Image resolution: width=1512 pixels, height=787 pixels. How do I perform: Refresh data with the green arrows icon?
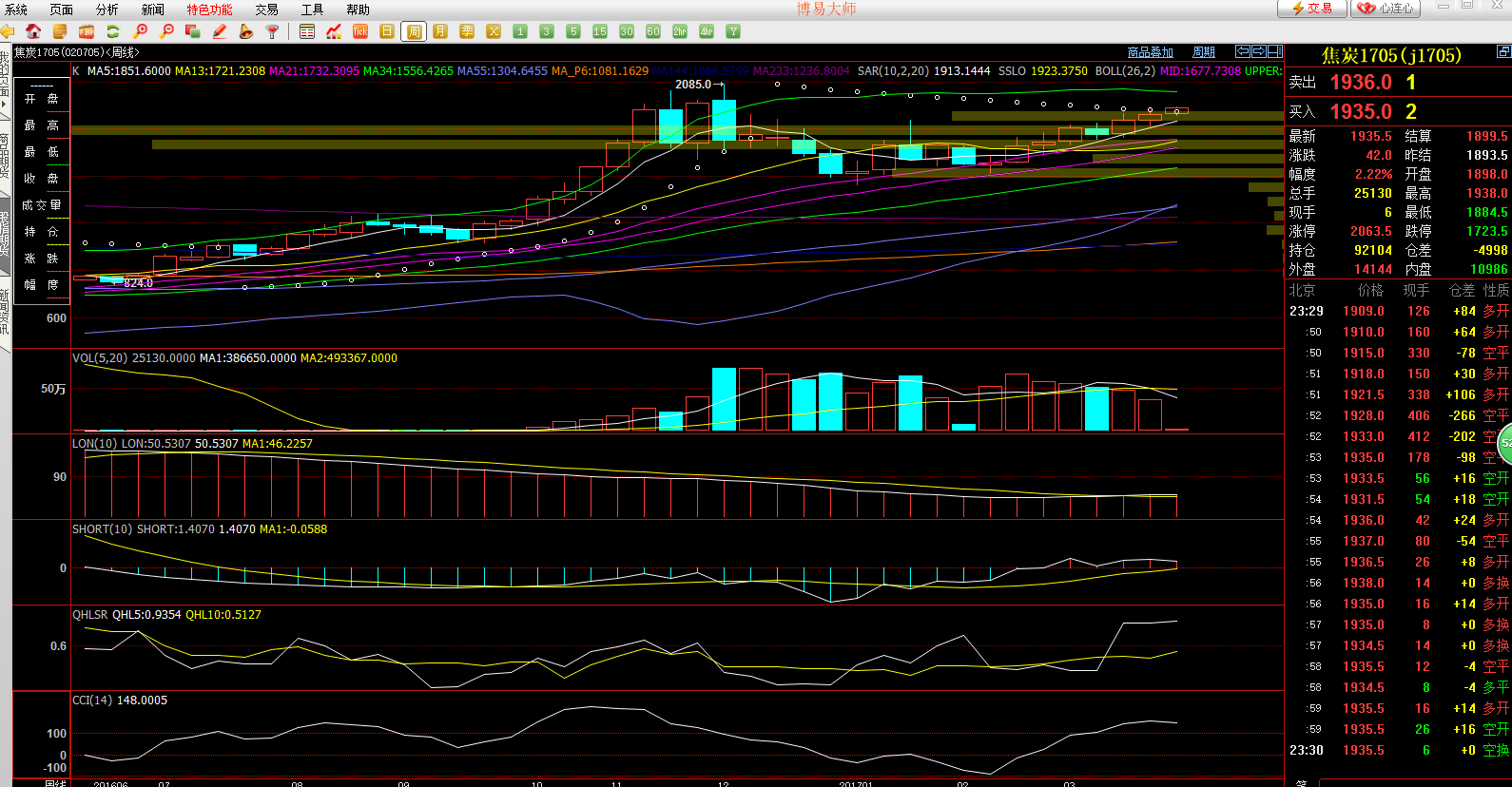pyautogui.click(x=113, y=31)
